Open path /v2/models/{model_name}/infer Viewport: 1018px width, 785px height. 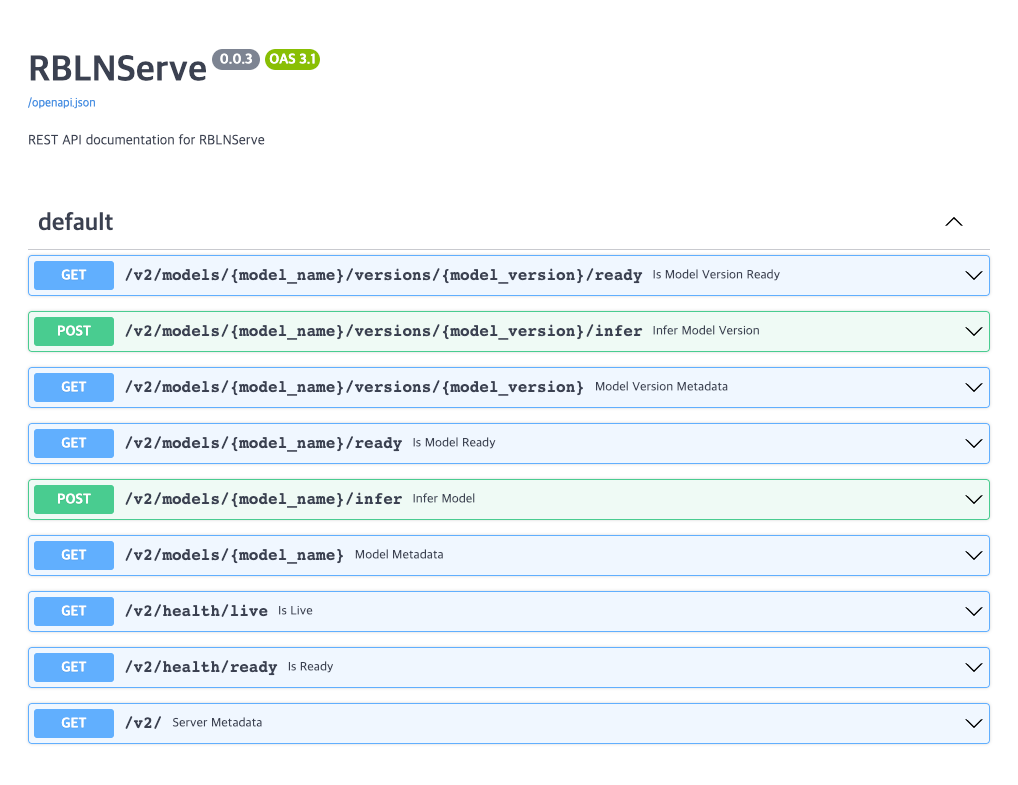(x=263, y=499)
